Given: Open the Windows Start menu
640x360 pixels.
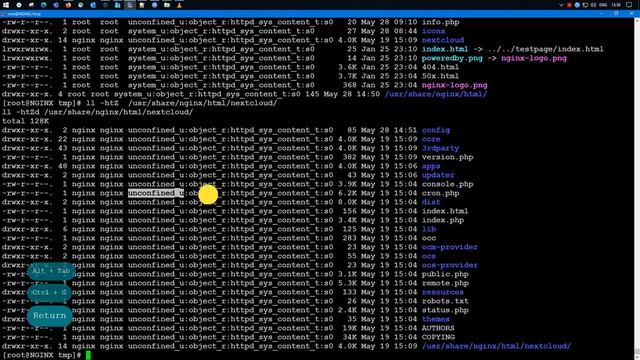Looking at the screenshot, I should (7, 5).
